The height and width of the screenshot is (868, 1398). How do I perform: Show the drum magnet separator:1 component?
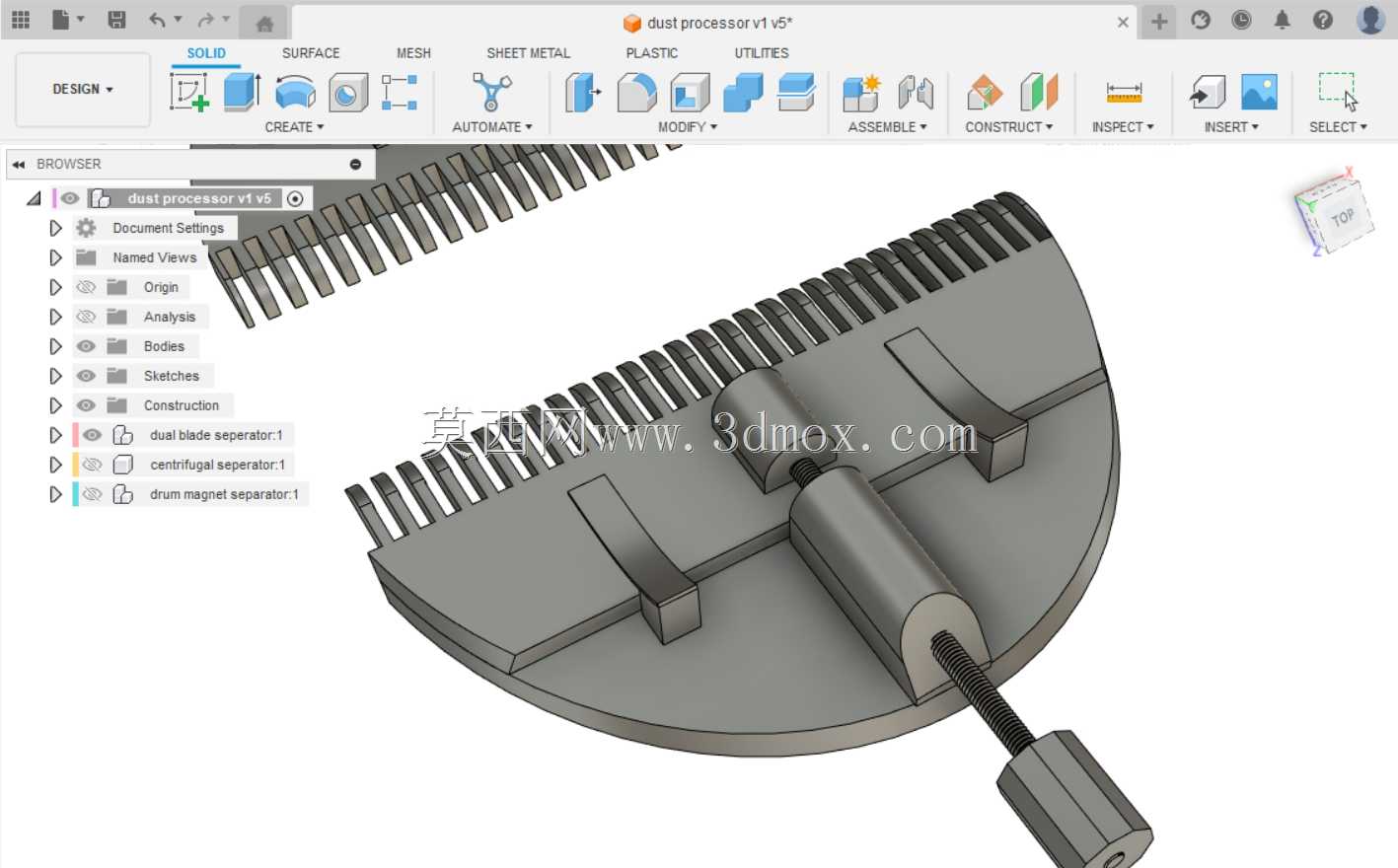coord(92,494)
